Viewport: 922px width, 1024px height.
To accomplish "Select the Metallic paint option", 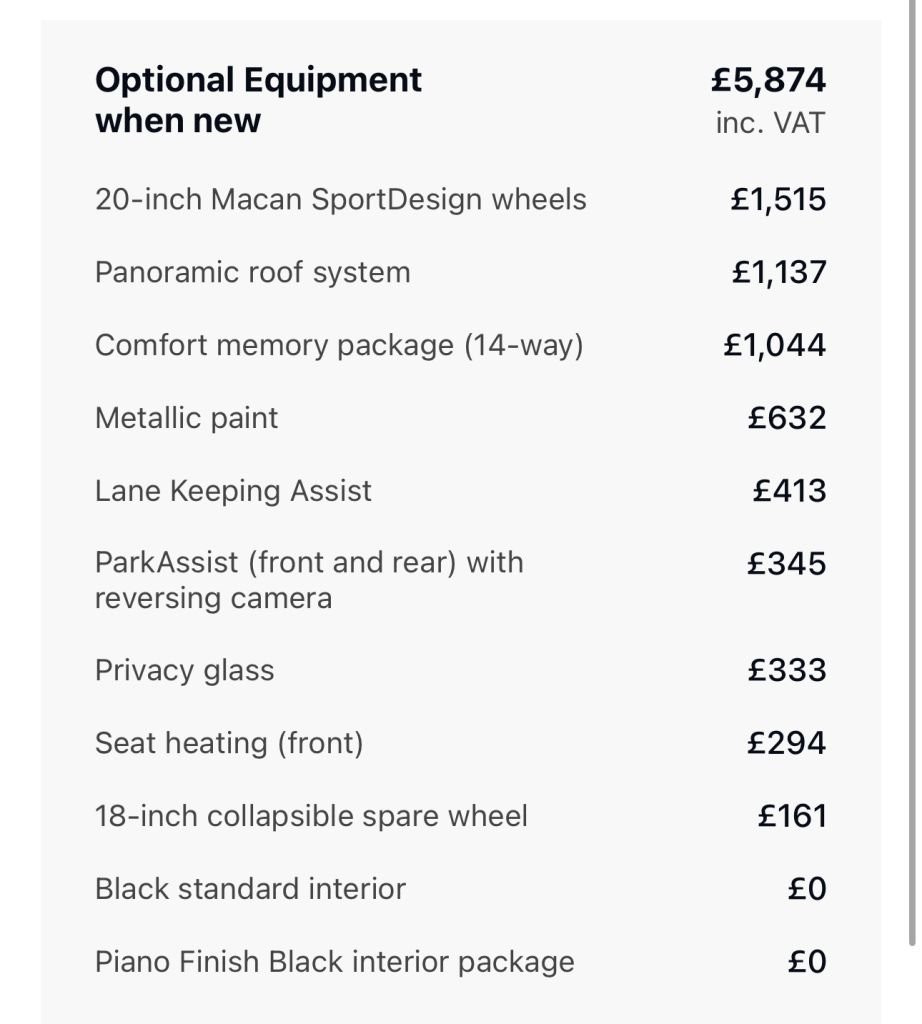I will point(186,417).
